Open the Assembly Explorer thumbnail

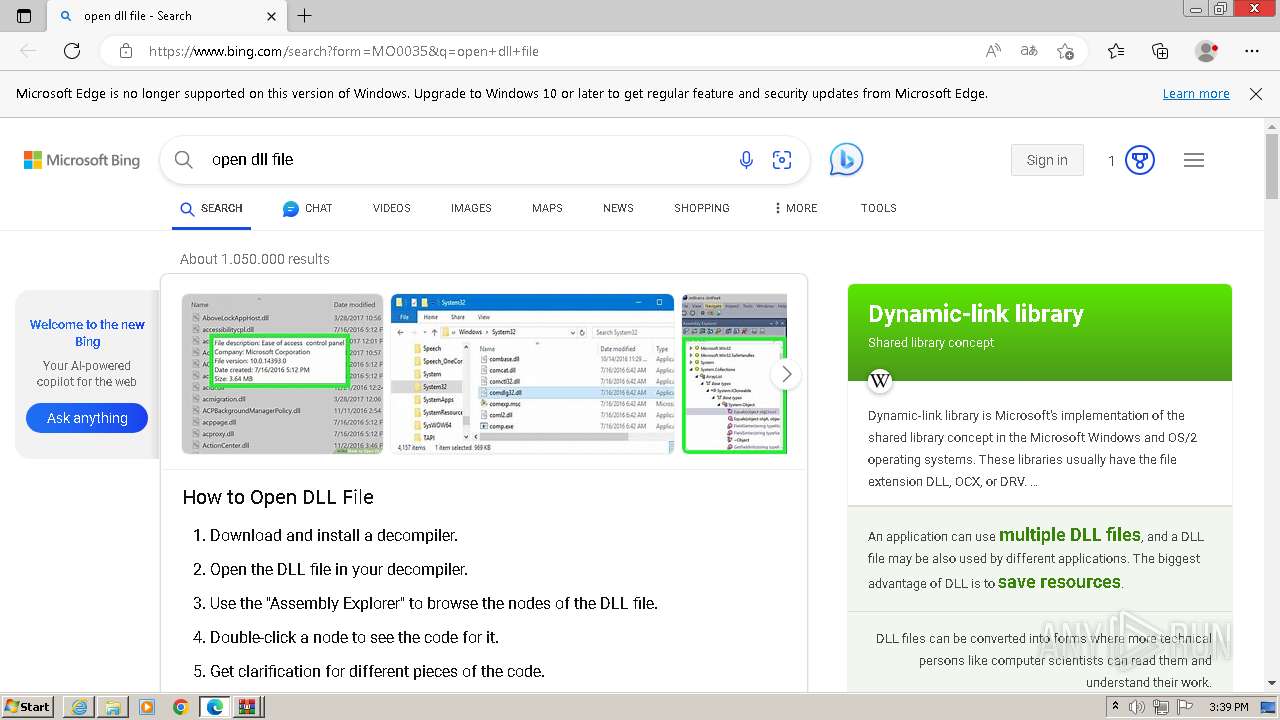[x=734, y=374]
